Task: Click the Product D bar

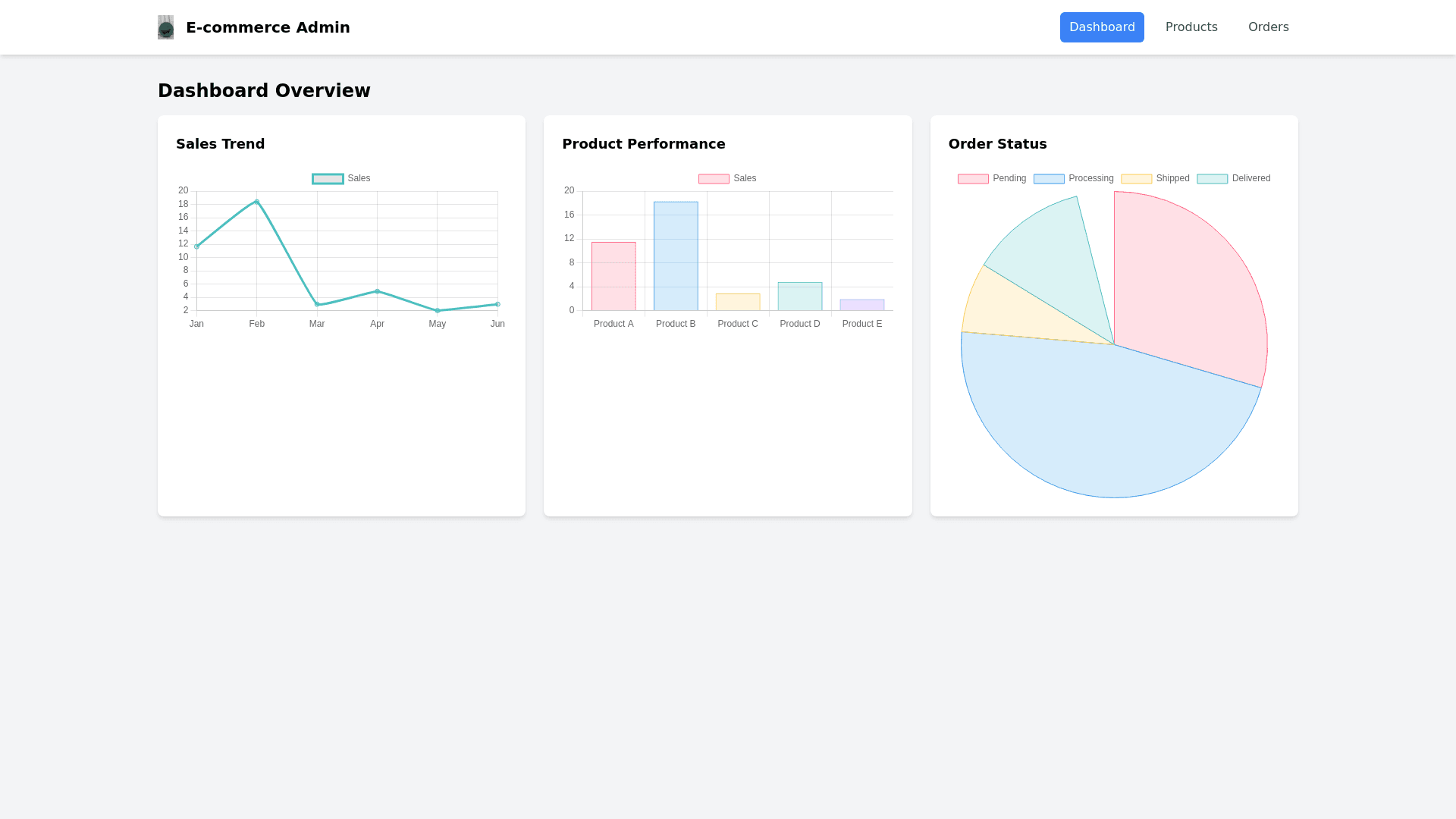Action: 799,297
